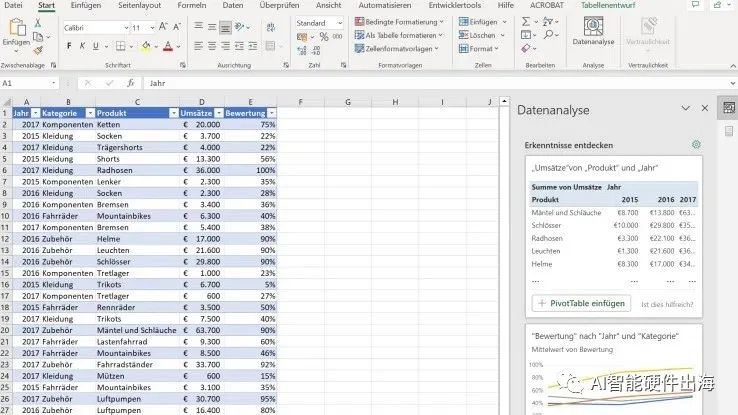Open the Kategorie column filter dropdown

(x=87, y=113)
